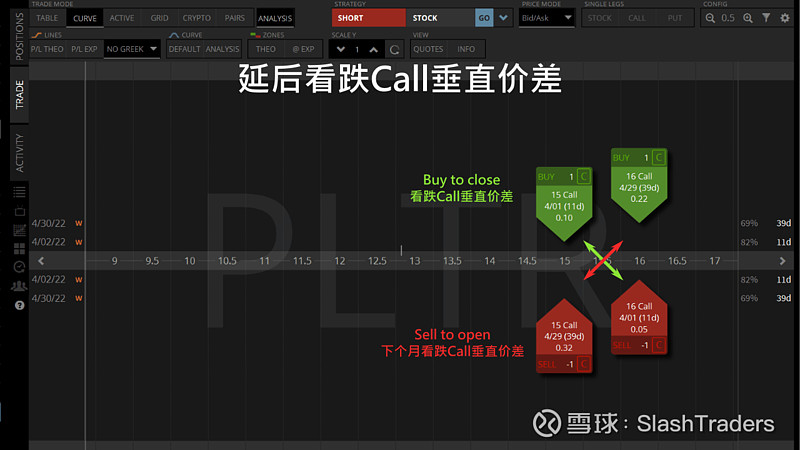The width and height of the screenshot is (800, 450).
Task: Toggle the ANALYSIS mode button
Action: click(x=275, y=18)
